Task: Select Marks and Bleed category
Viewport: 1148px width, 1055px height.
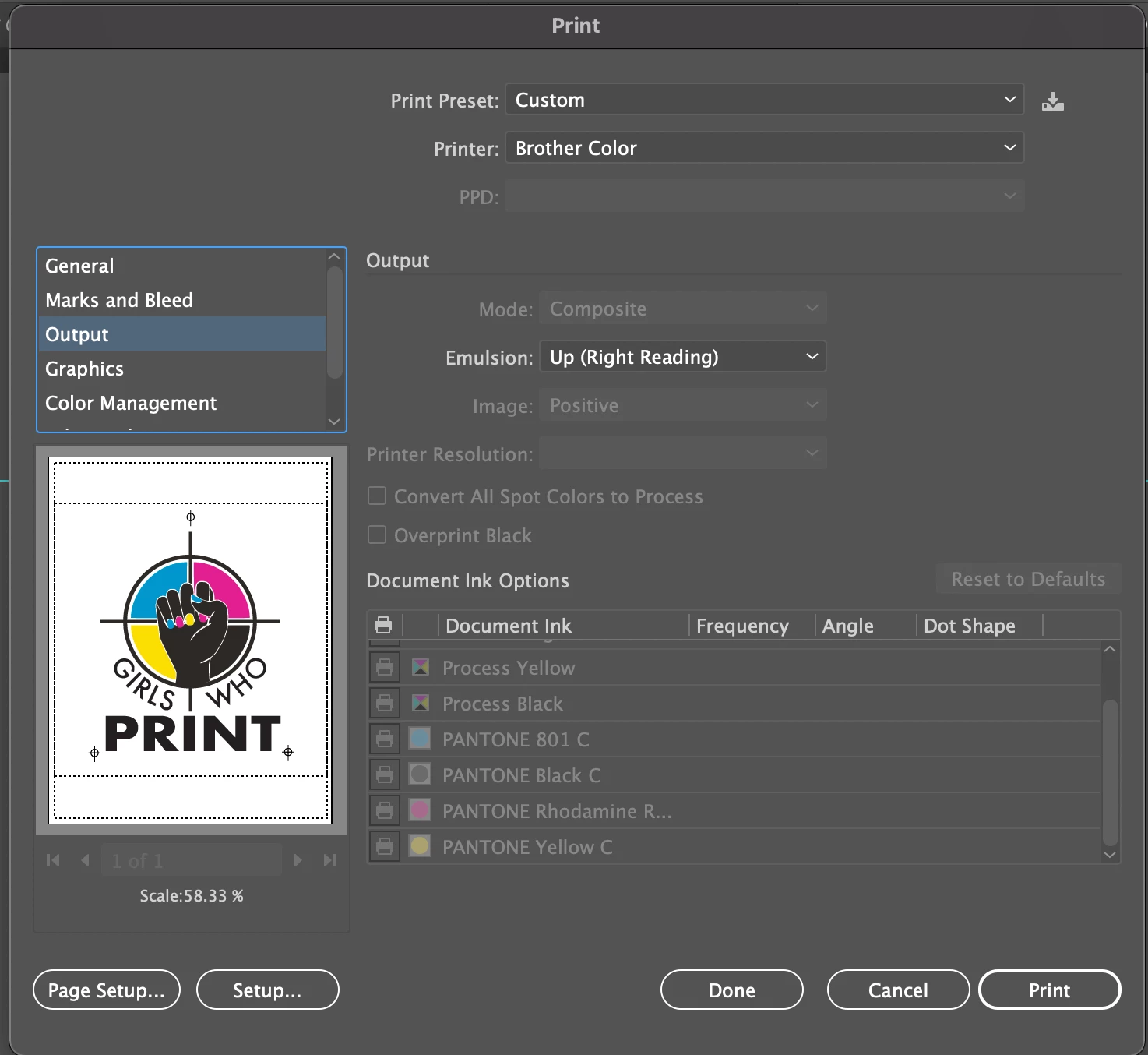Action: pos(181,300)
